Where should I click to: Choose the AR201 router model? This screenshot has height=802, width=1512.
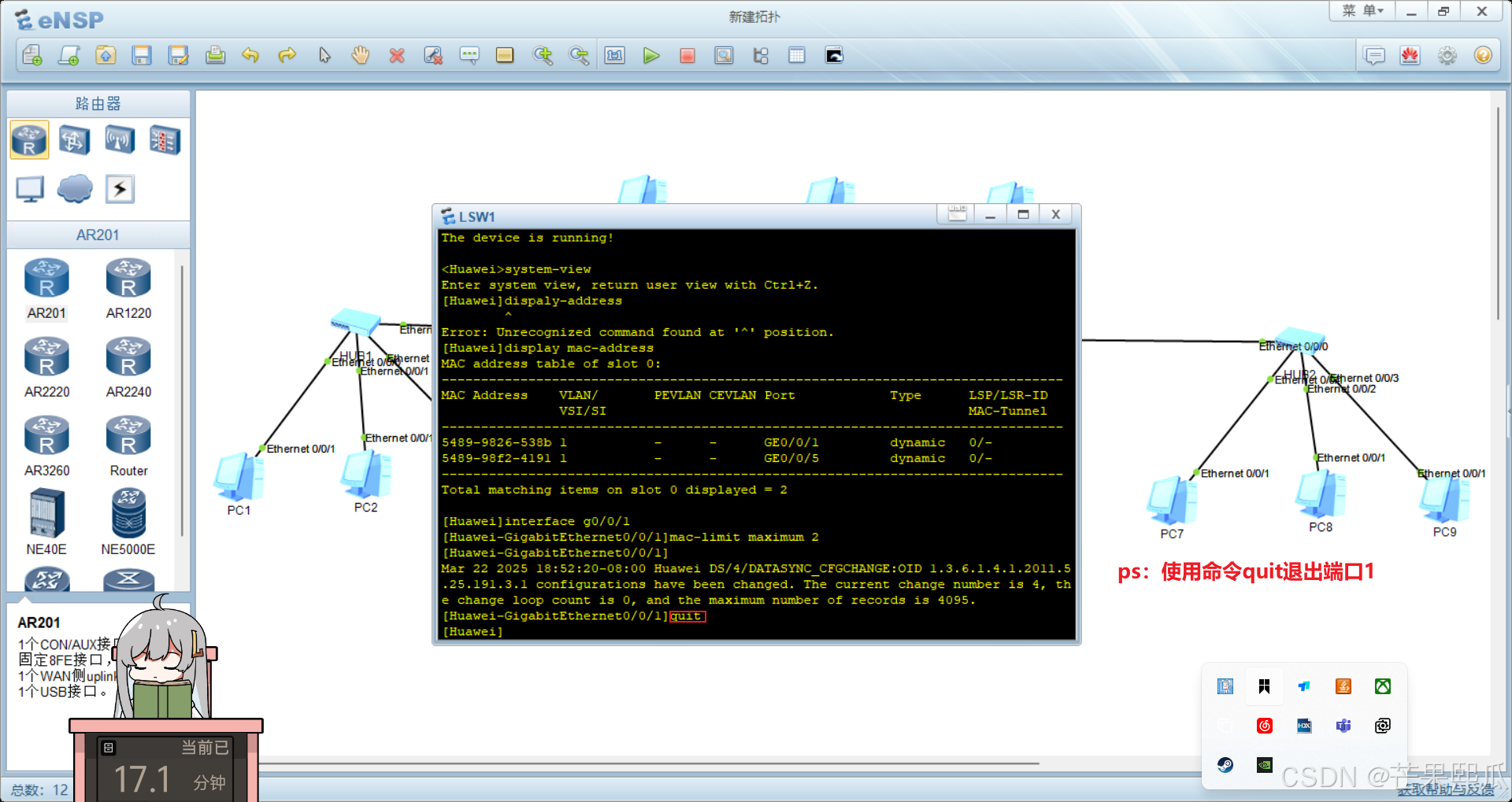(x=46, y=289)
